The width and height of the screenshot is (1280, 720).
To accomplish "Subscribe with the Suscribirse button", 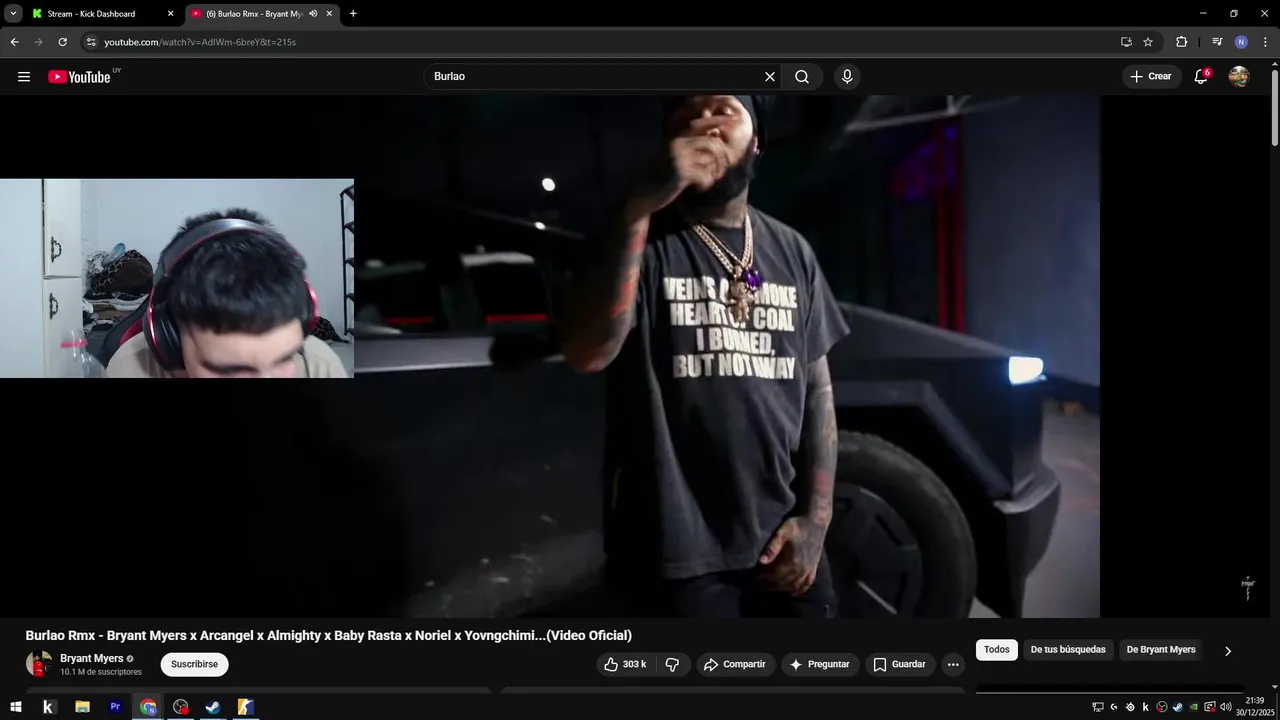I will point(194,664).
